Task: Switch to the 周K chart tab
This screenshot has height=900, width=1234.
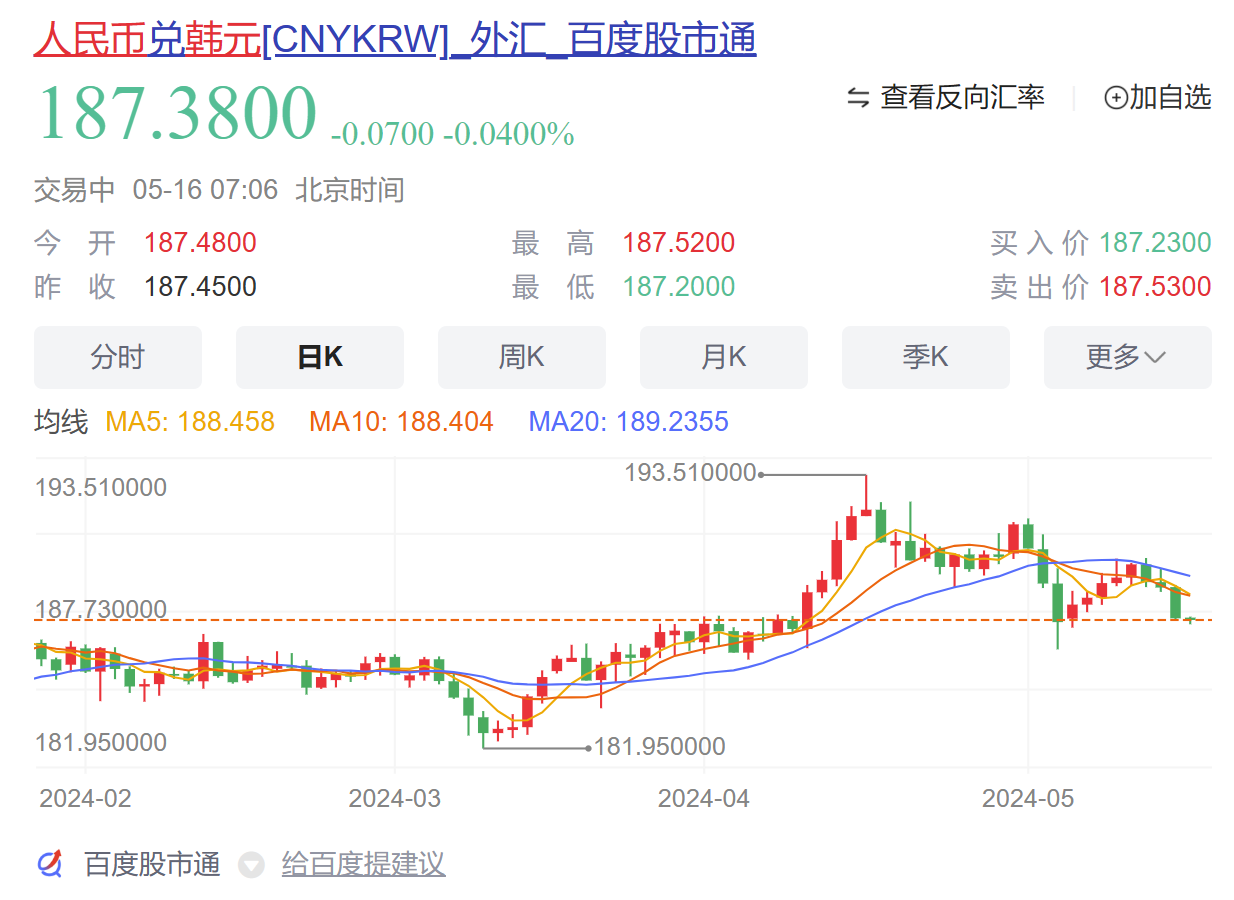Action: pos(522,357)
